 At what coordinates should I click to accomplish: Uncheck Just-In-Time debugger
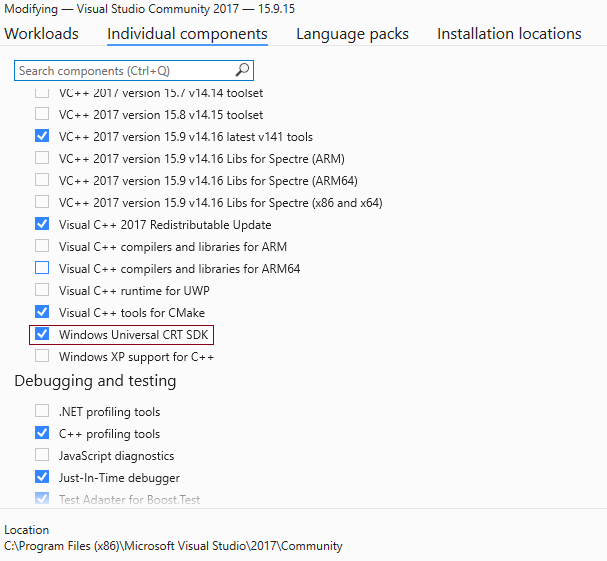tap(42, 477)
